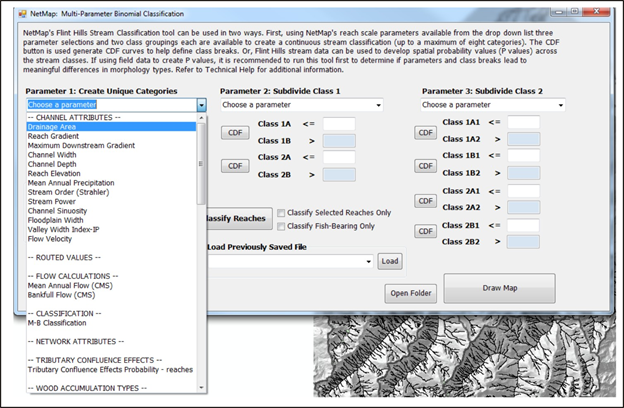Click the Load button
The image size is (624, 408).
390,261
